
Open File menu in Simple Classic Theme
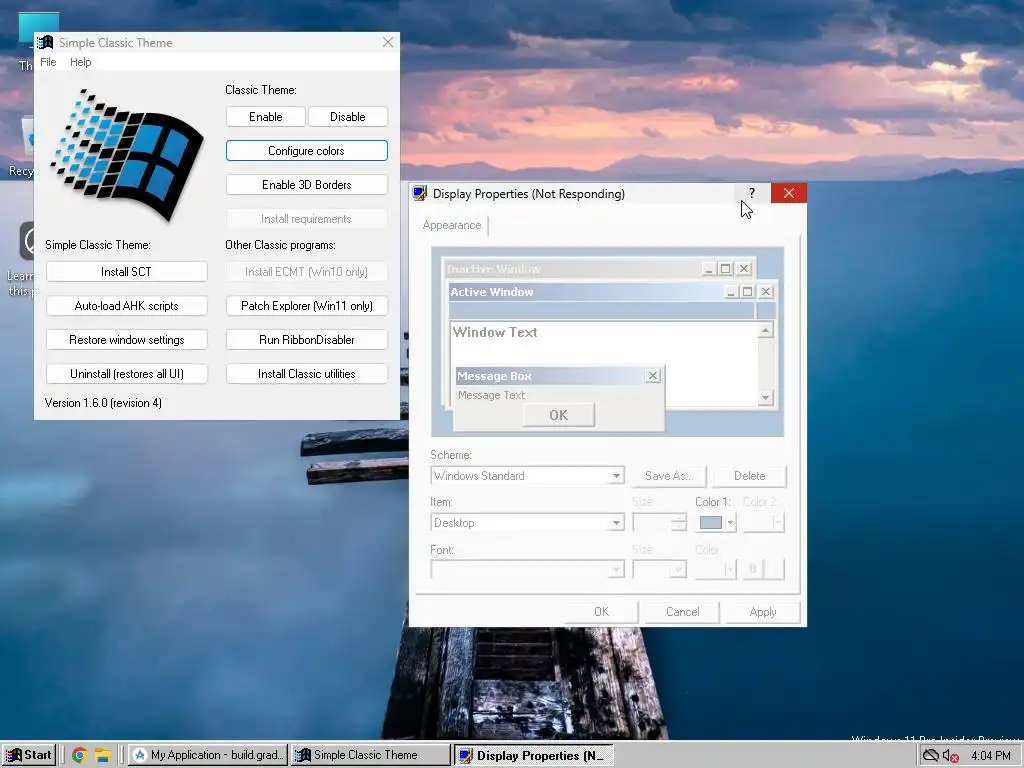point(48,62)
